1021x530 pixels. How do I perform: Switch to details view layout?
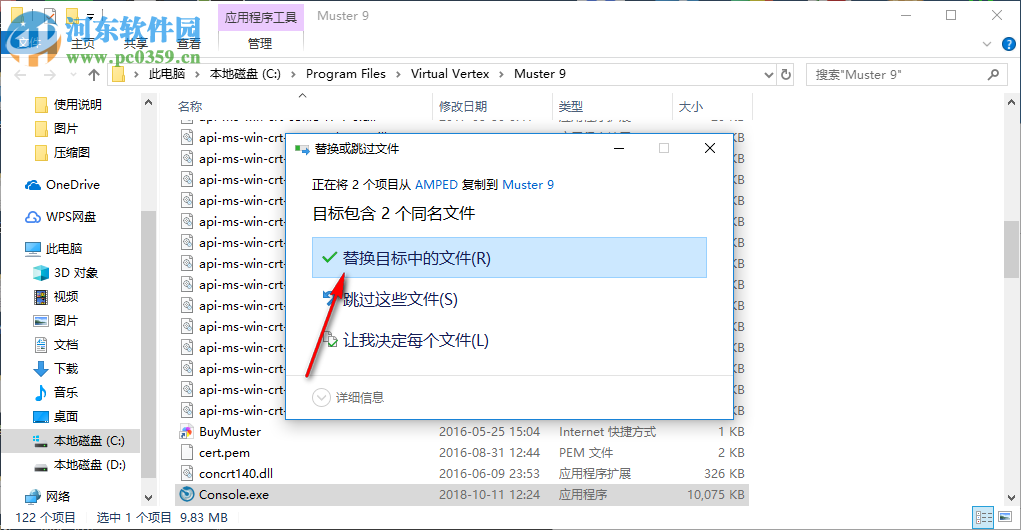983,518
